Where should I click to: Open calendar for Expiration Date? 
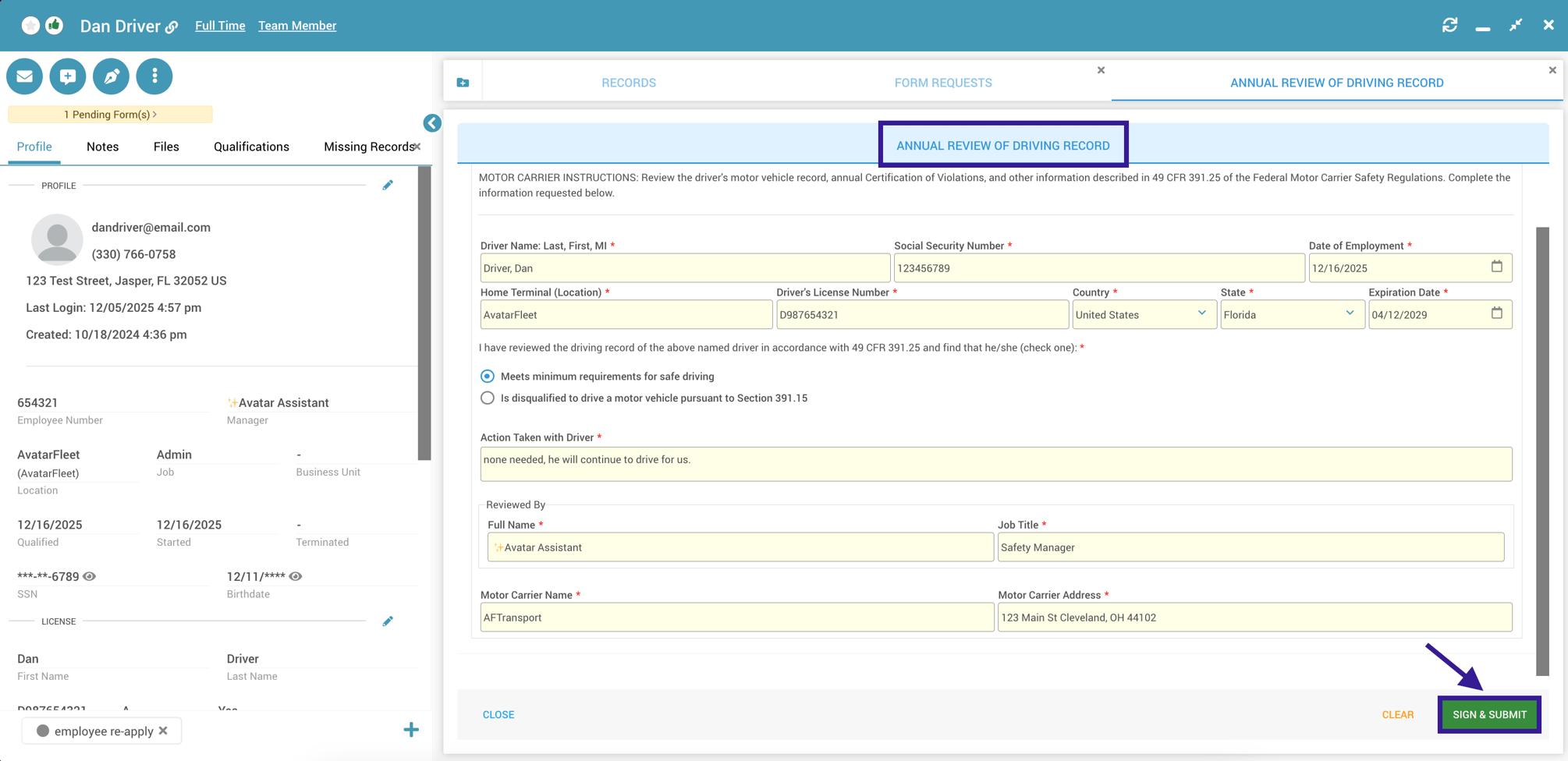coord(1496,313)
